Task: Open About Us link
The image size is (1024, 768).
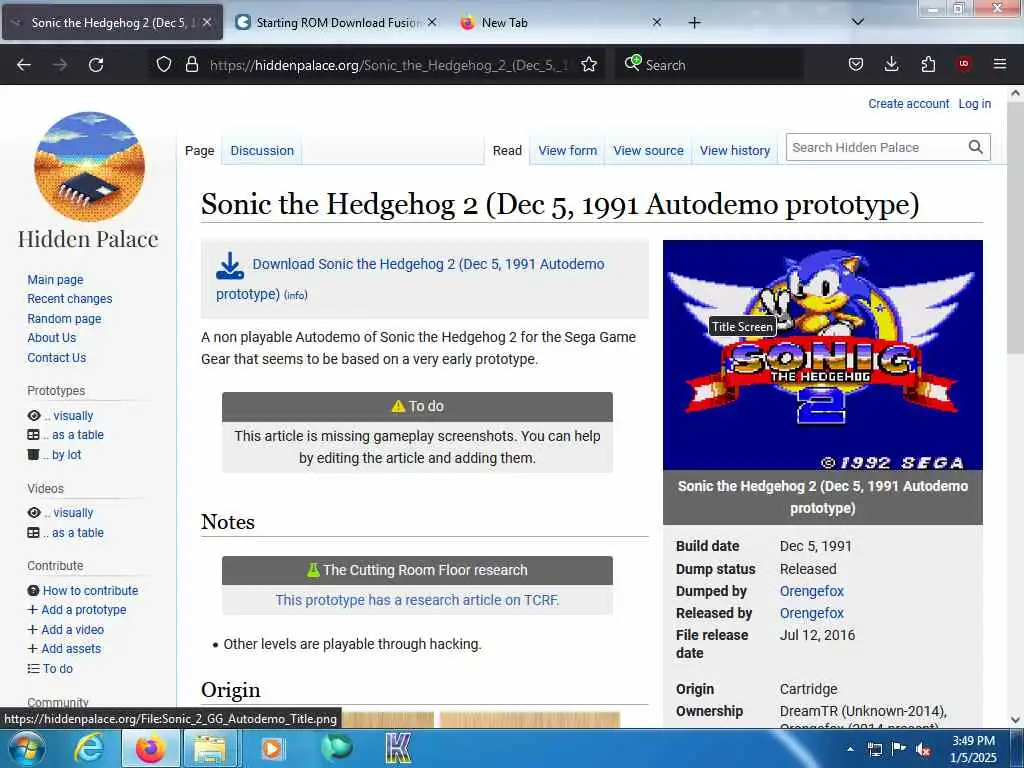Action: [x=52, y=338]
